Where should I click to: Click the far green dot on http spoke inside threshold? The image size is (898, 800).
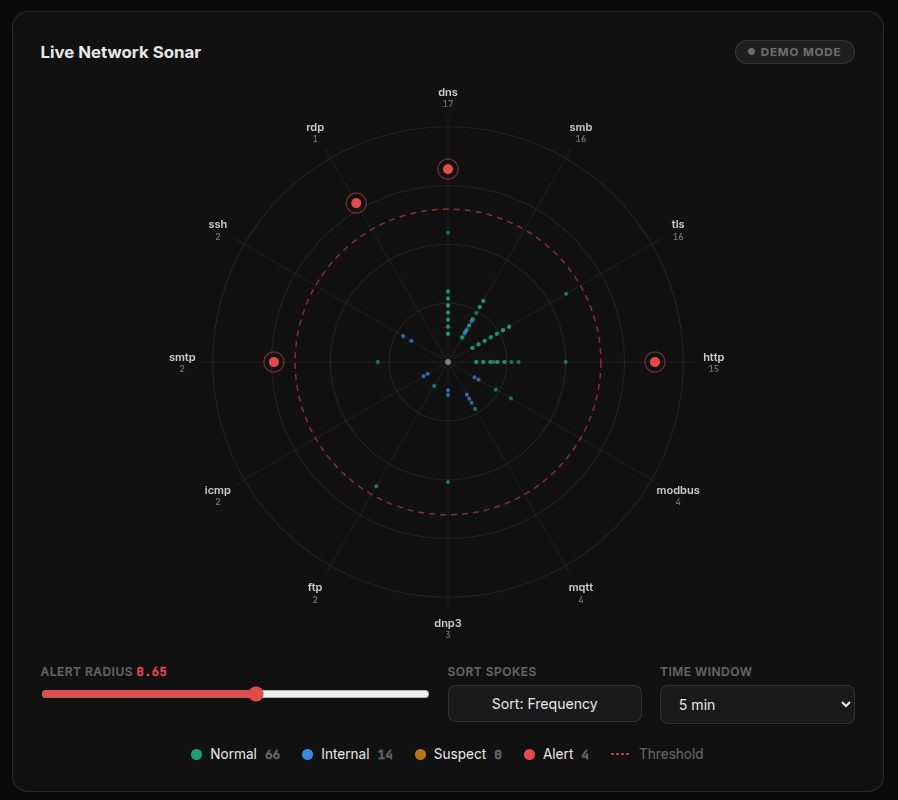pyautogui.click(x=566, y=362)
